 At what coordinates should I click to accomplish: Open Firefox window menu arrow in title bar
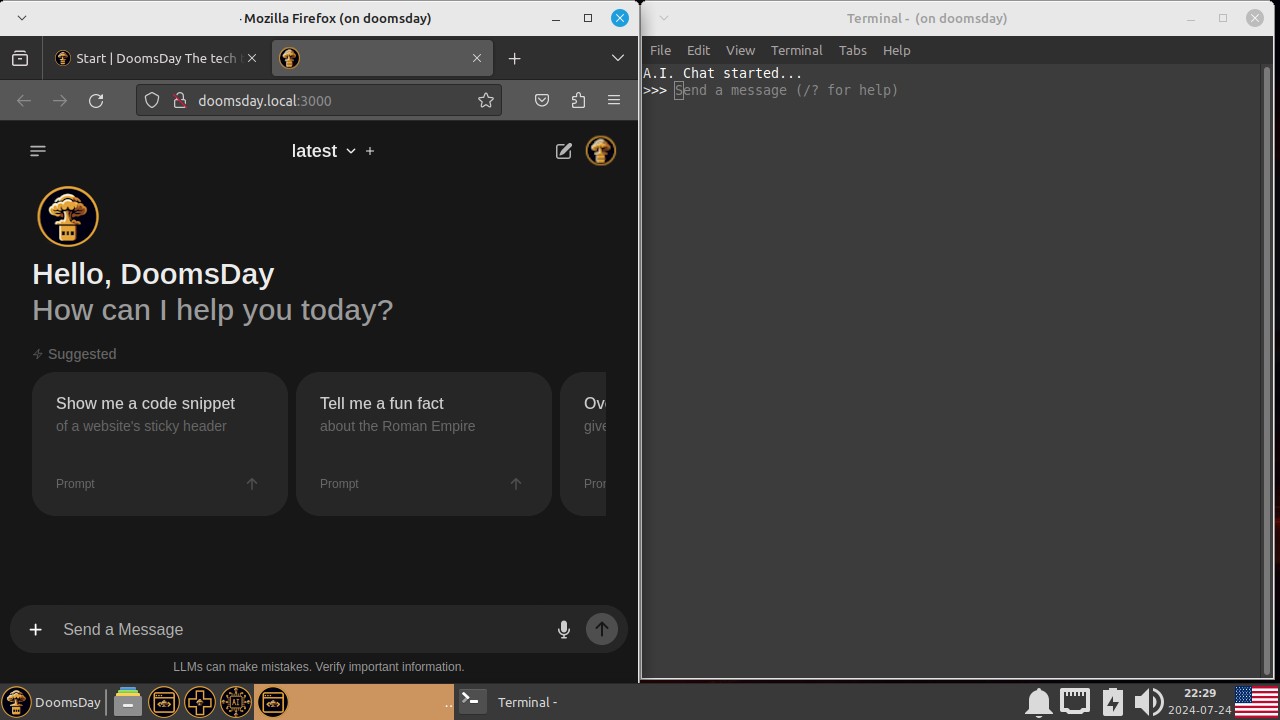point(22,18)
